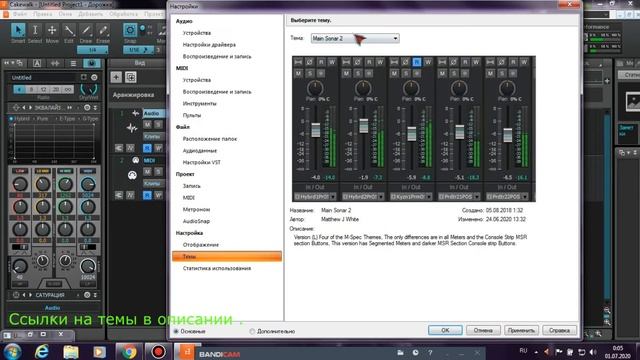
Task: Select the Smart tool in Cakewalk toolbar
Action: point(18,31)
